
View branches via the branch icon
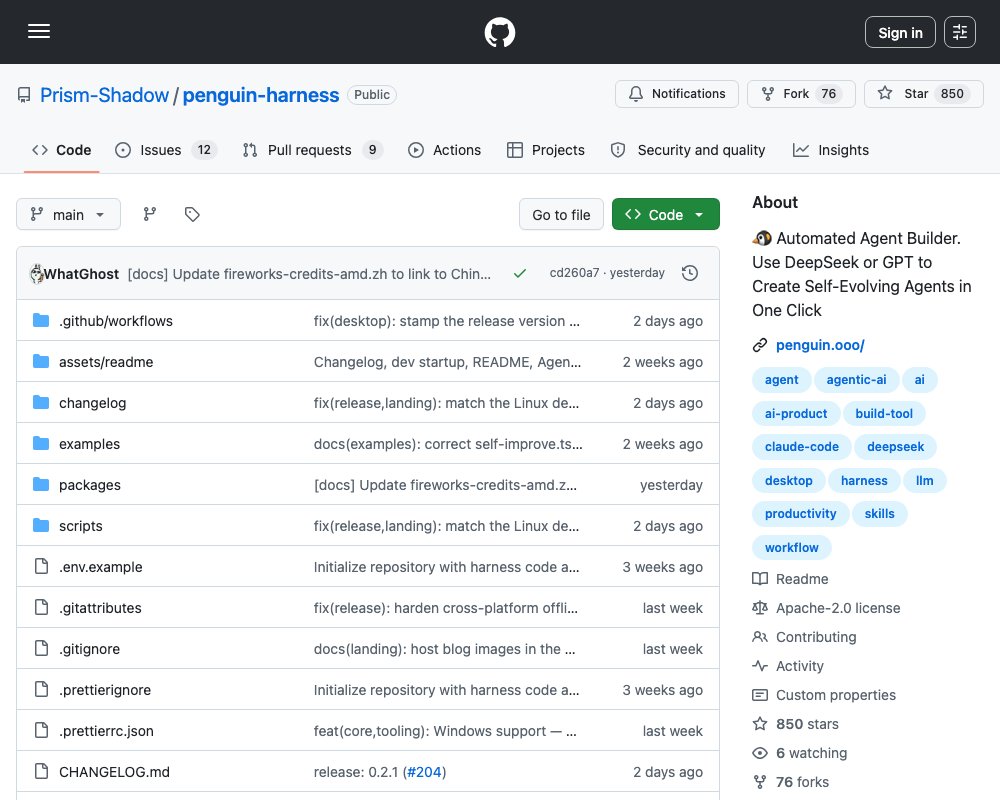[x=149, y=214]
